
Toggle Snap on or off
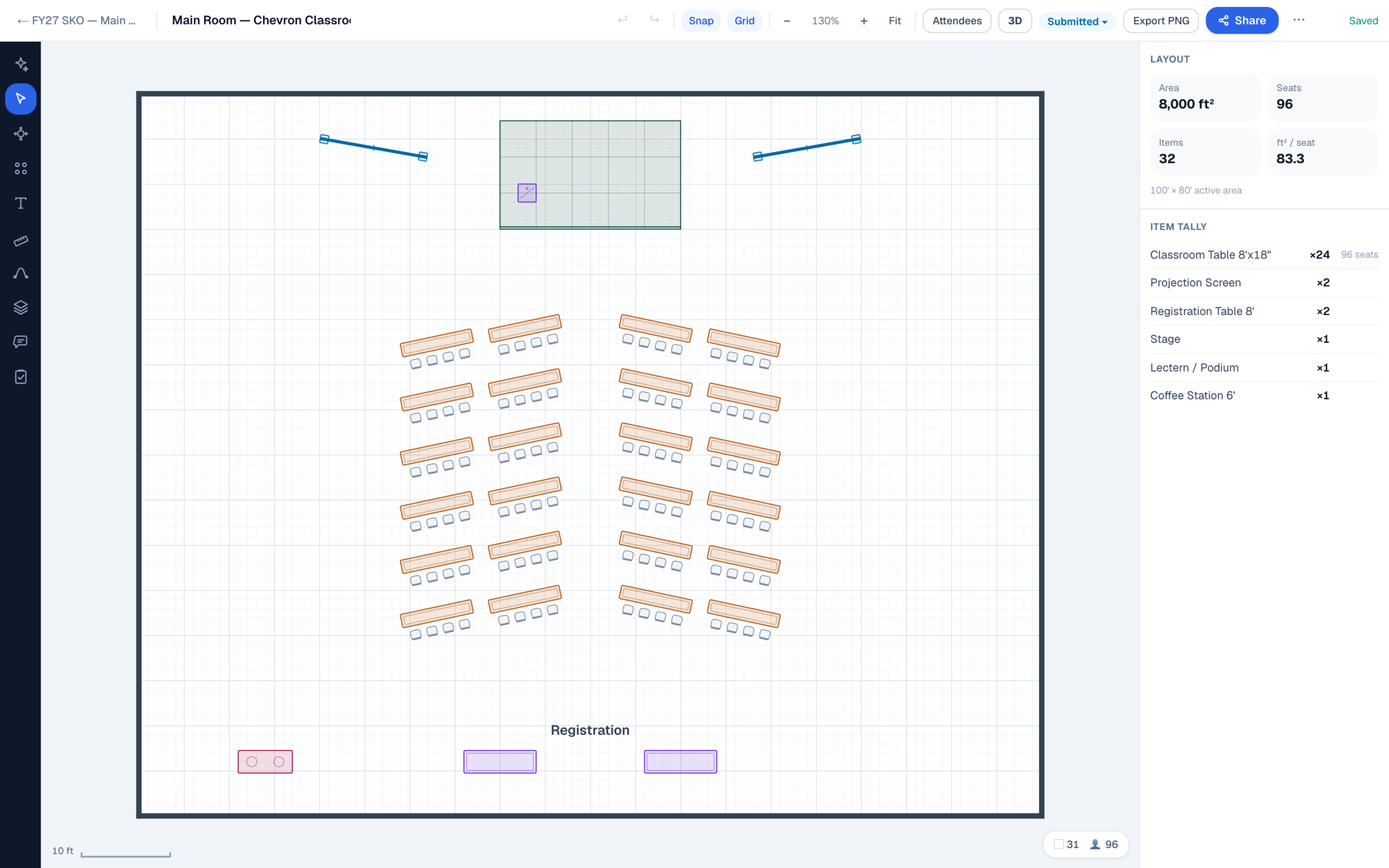[x=701, y=21]
